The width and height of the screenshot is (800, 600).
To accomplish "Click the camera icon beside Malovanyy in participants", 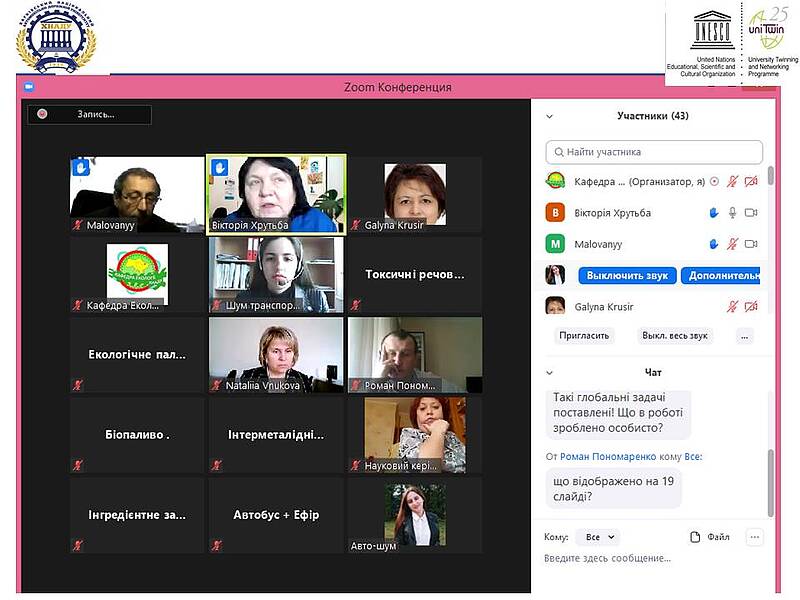I will (751, 244).
